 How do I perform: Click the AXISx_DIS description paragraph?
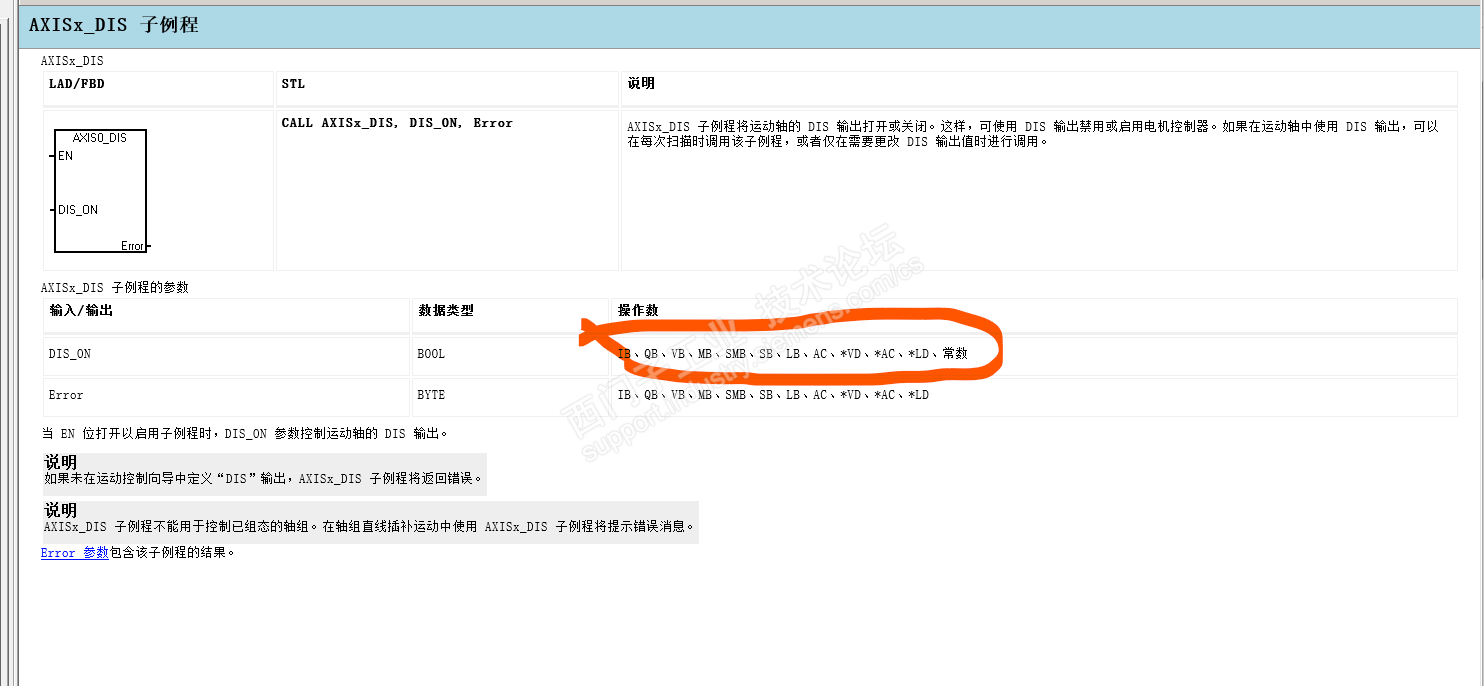1033,134
